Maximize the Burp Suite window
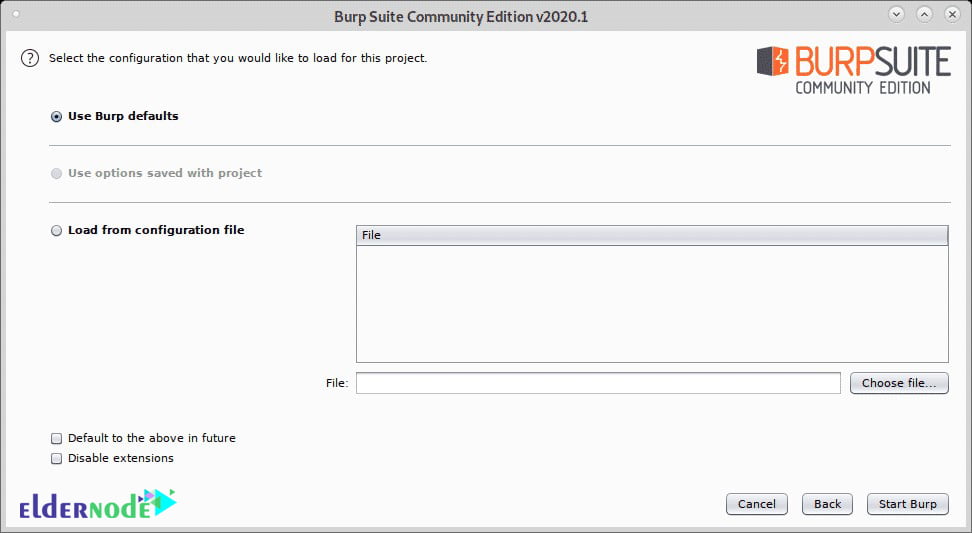Screen dimensions: 972x533 click(x=924, y=14)
